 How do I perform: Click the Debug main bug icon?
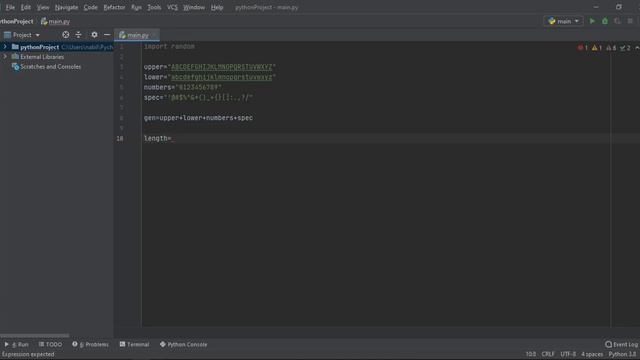tap(605, 21)
